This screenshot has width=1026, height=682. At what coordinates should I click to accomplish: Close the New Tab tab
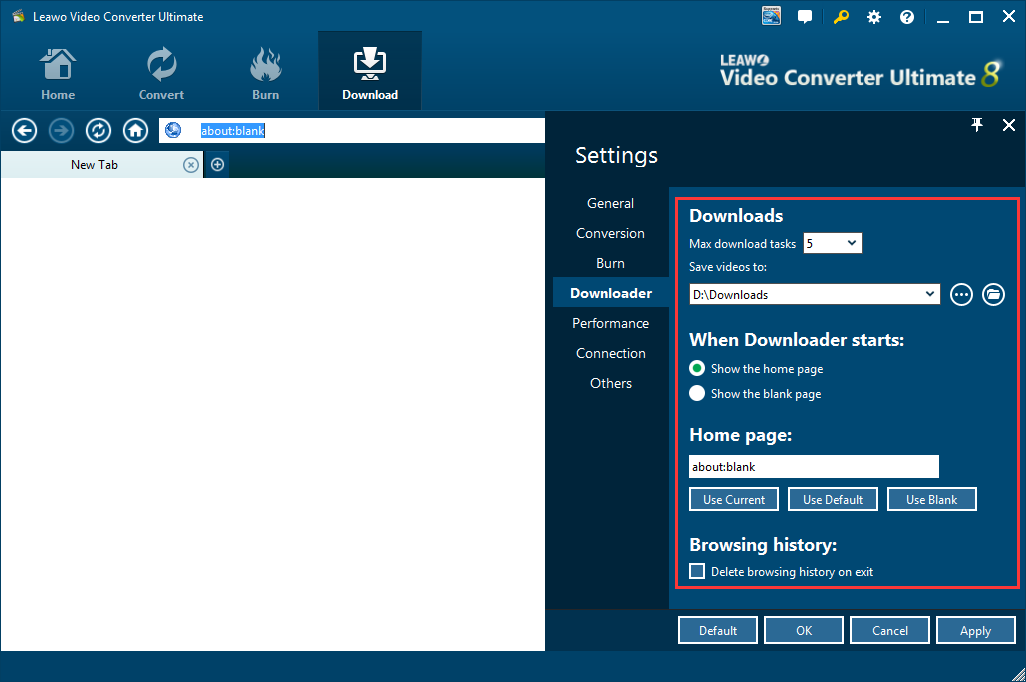tap(190, 165)
